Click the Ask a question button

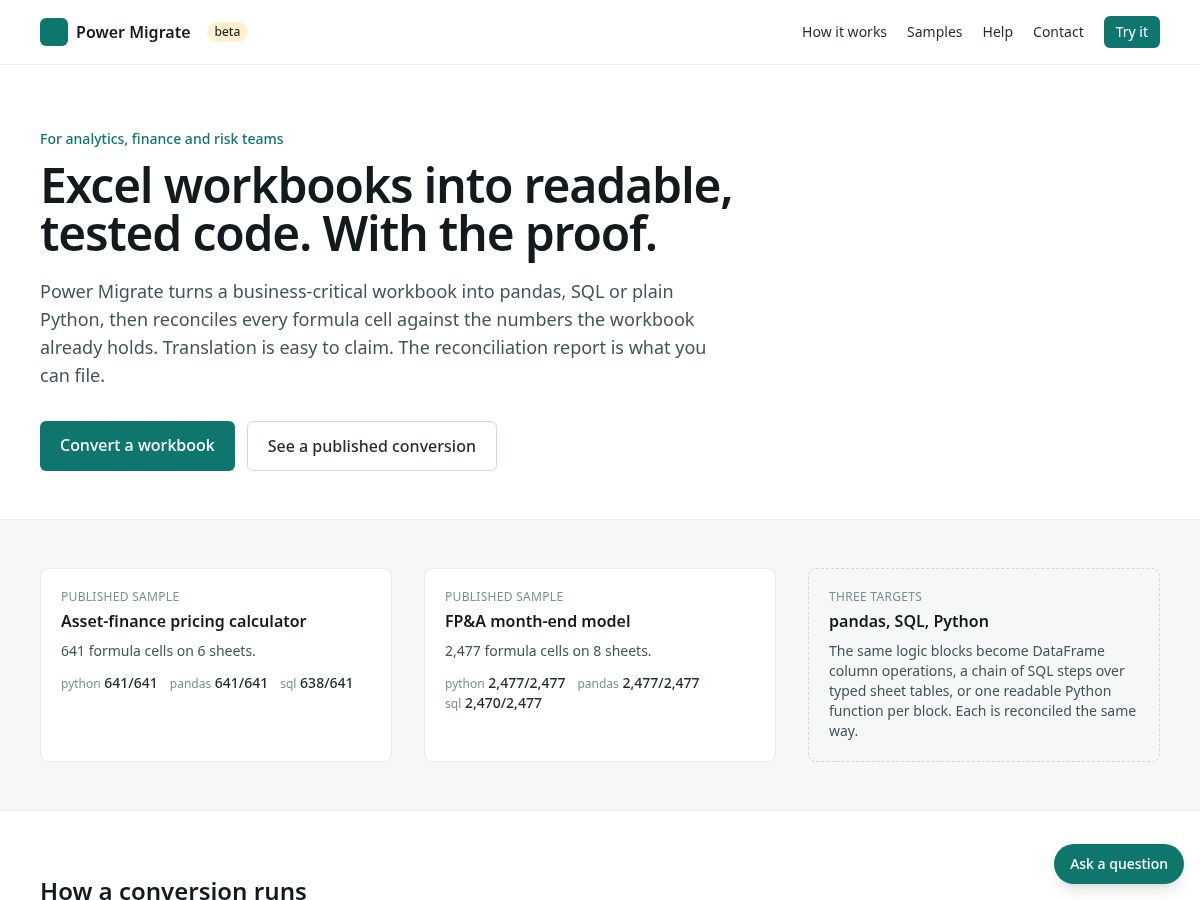(1119, 864)
